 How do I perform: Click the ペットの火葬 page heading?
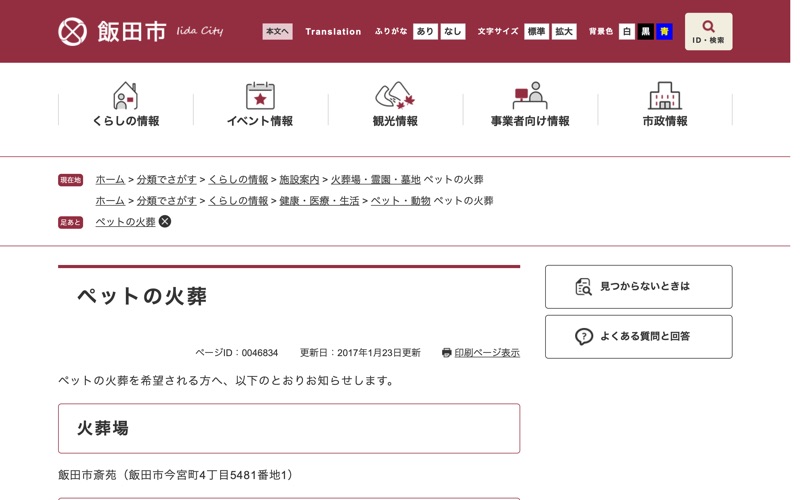[x=142, y=296]
